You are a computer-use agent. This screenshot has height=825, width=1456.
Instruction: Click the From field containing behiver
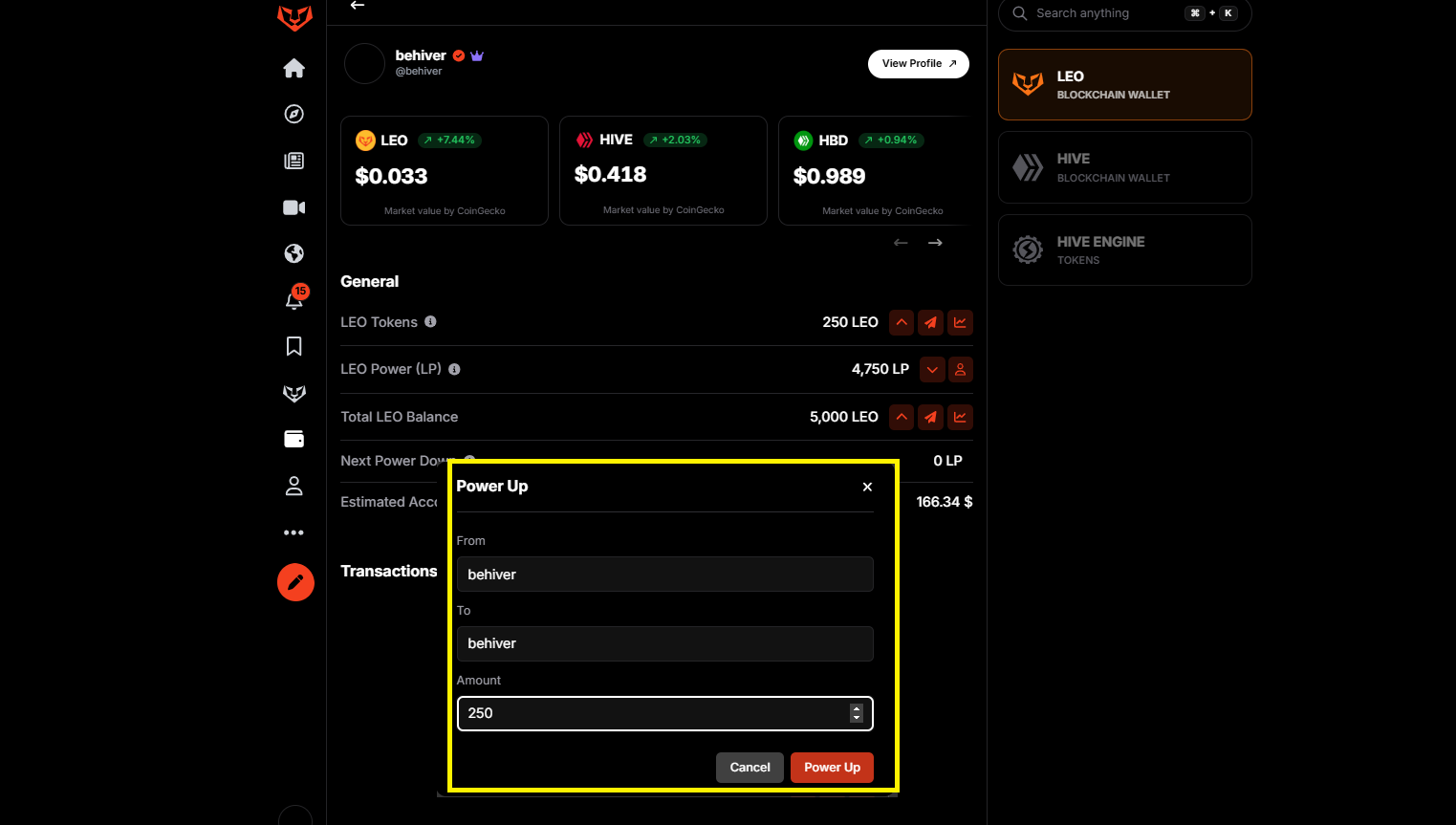click(665, 575)
